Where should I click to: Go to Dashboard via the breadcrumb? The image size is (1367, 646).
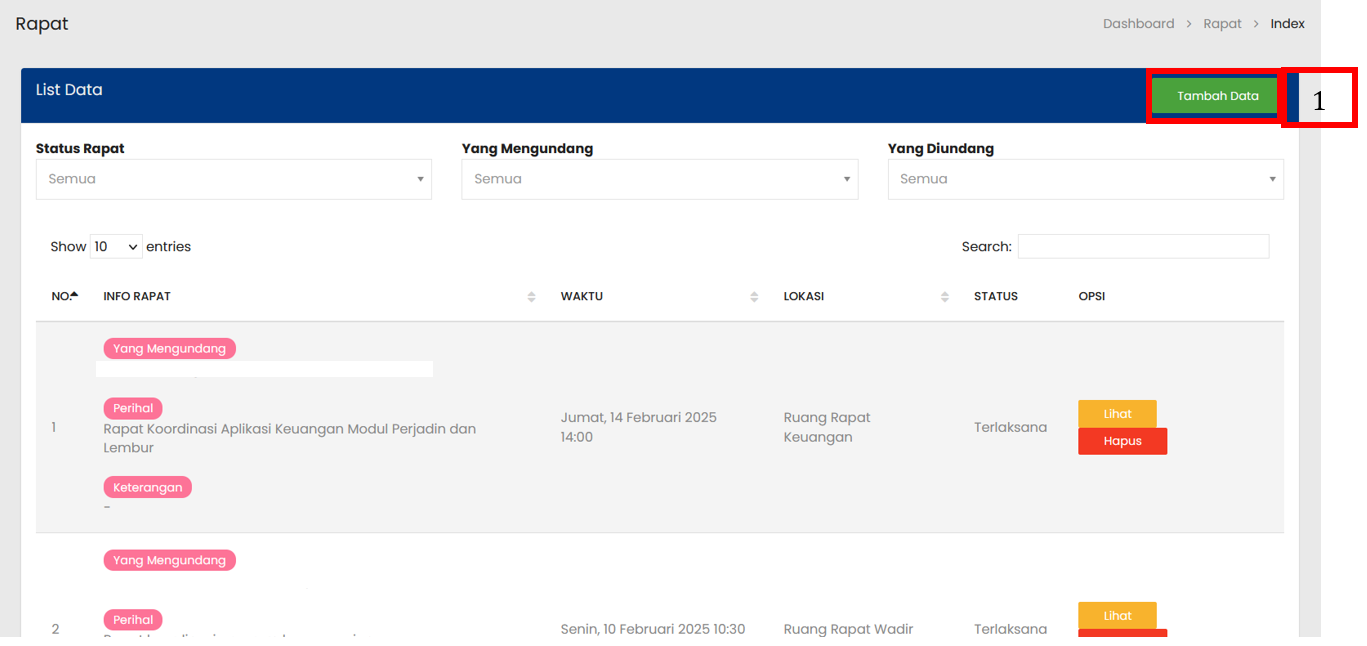click(1138, 24)
